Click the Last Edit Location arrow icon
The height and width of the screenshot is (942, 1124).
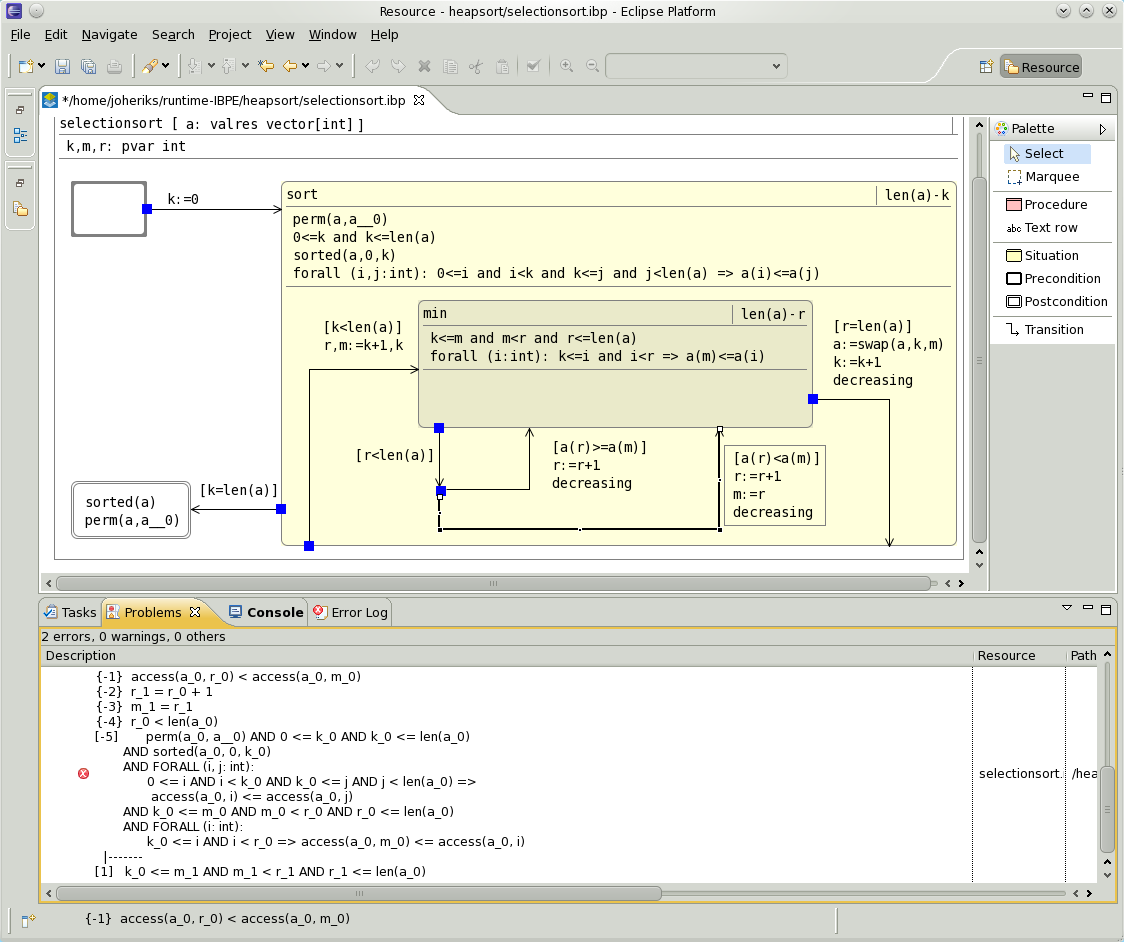click(x=265, y=66)
